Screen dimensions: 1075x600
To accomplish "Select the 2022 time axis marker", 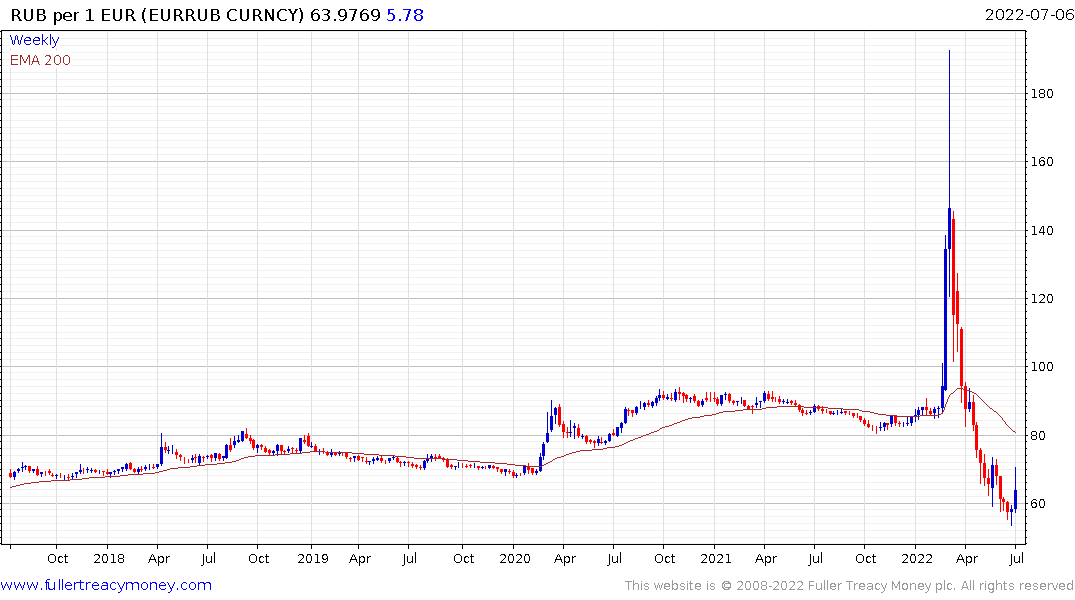I will [917, 558].
